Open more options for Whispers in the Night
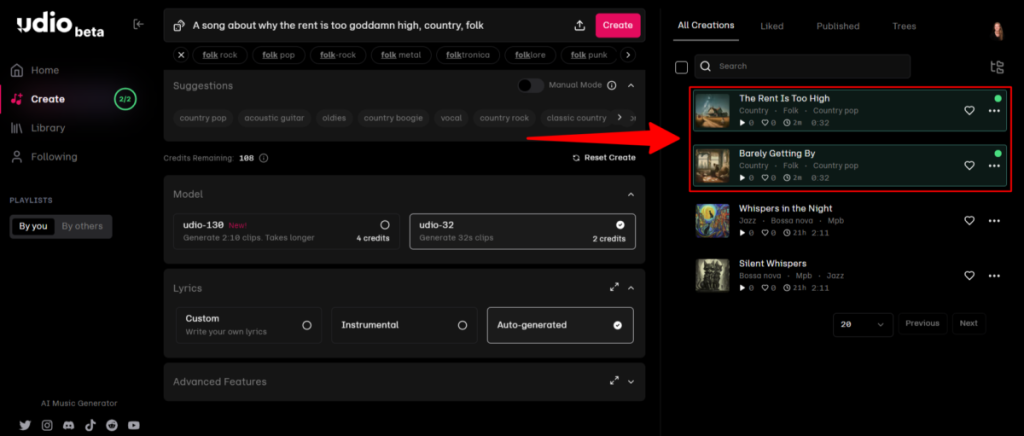The image size is (1024, 436). click(x=994, y=221)
